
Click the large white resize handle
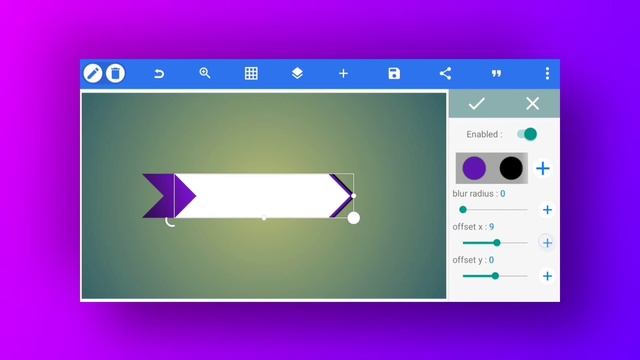353,218
